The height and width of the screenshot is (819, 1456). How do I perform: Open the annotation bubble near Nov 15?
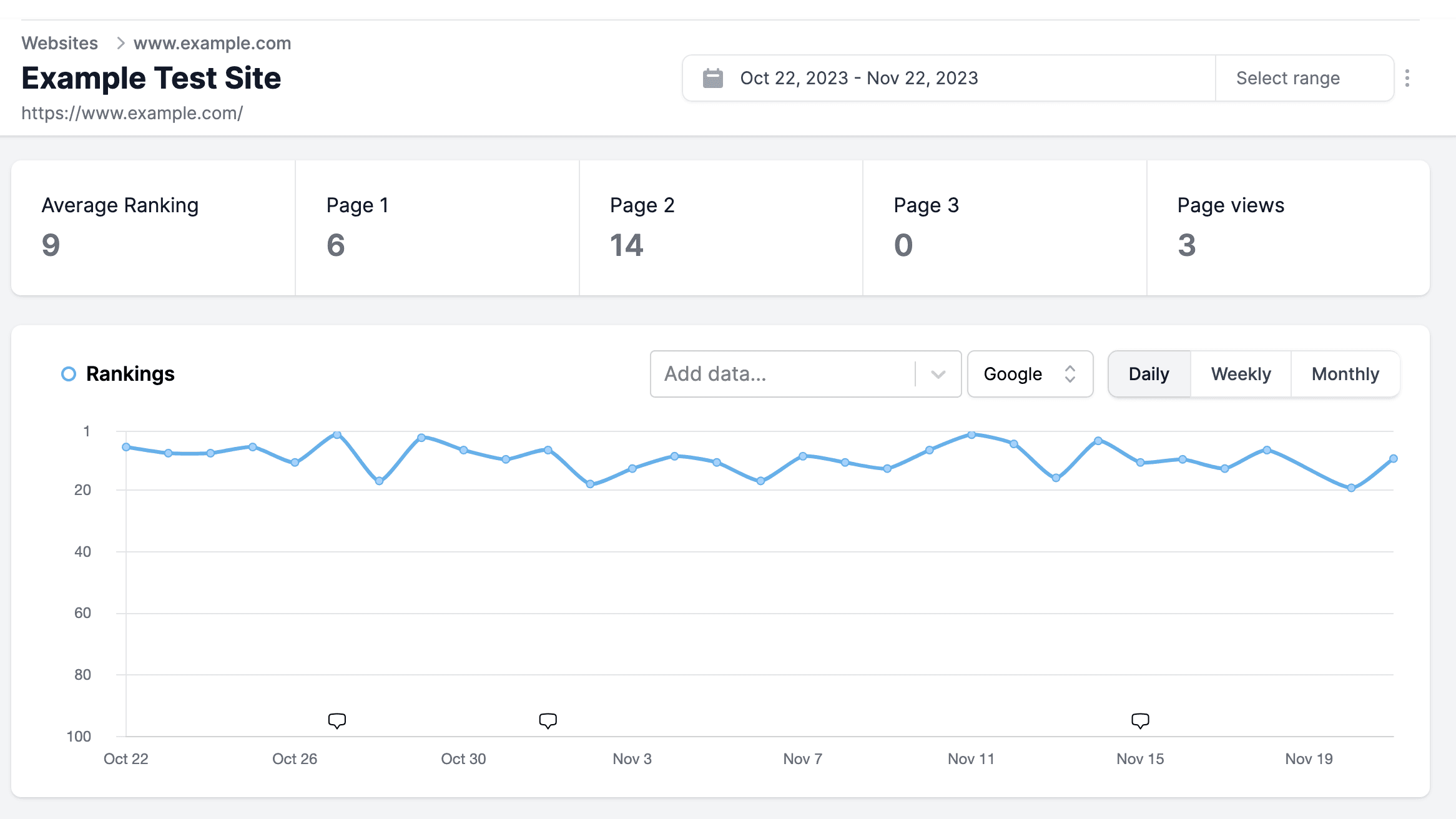1140,720
